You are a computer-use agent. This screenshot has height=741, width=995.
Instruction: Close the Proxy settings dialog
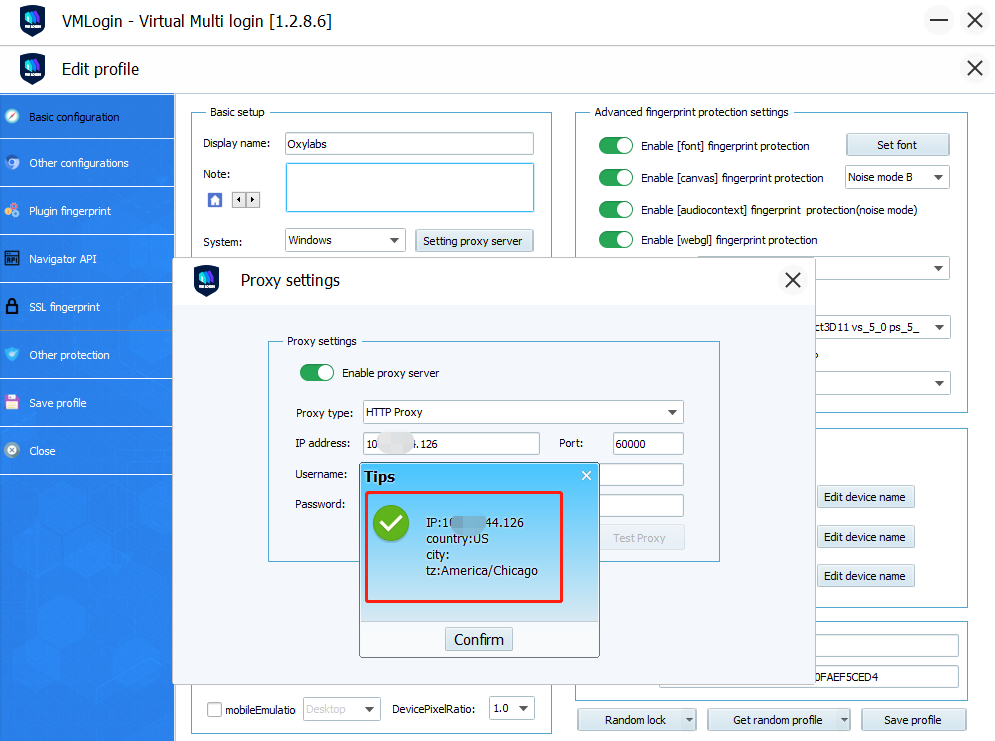point(793,280)
